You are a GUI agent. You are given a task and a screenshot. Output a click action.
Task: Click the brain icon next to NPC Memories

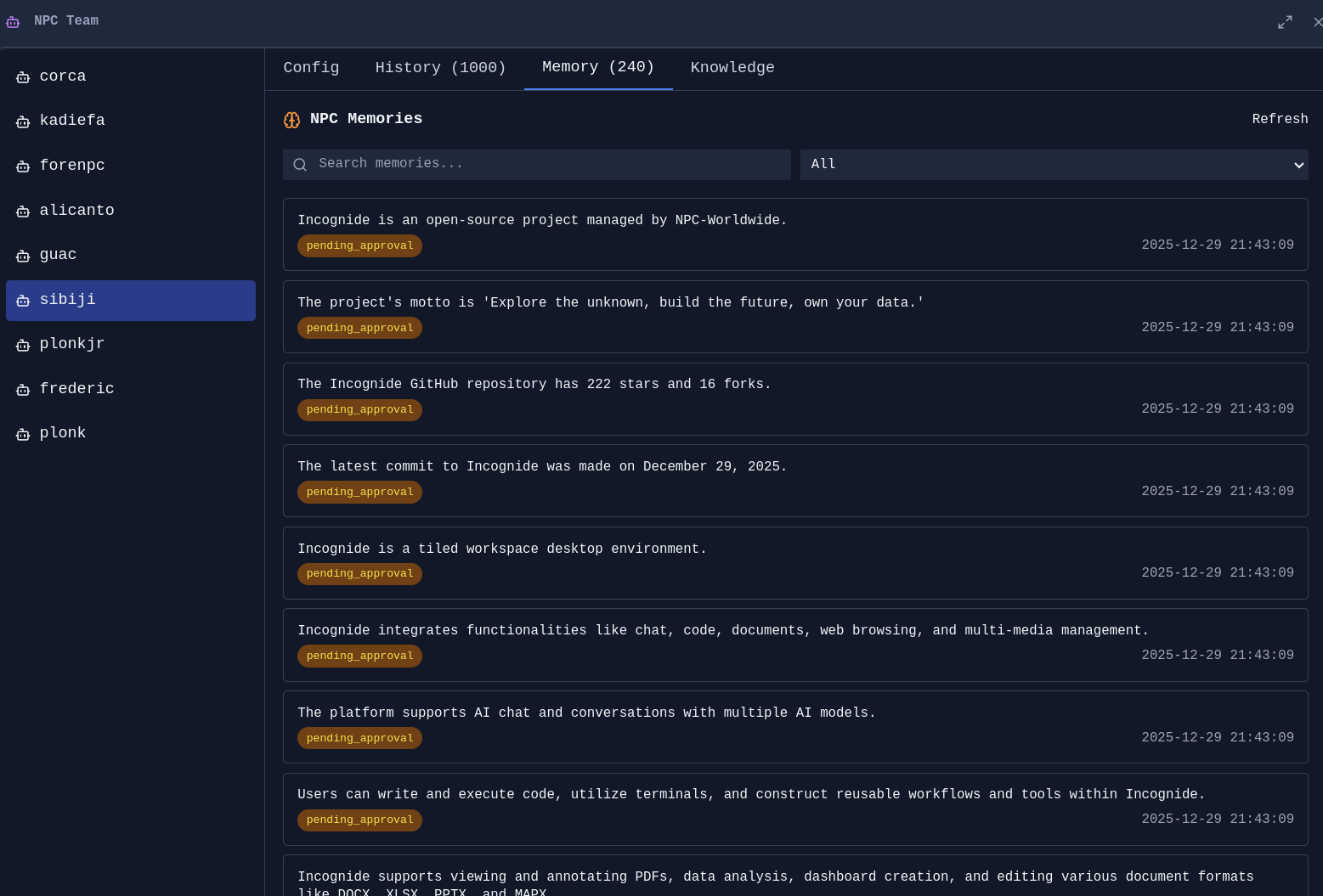(x=291, y=120)
